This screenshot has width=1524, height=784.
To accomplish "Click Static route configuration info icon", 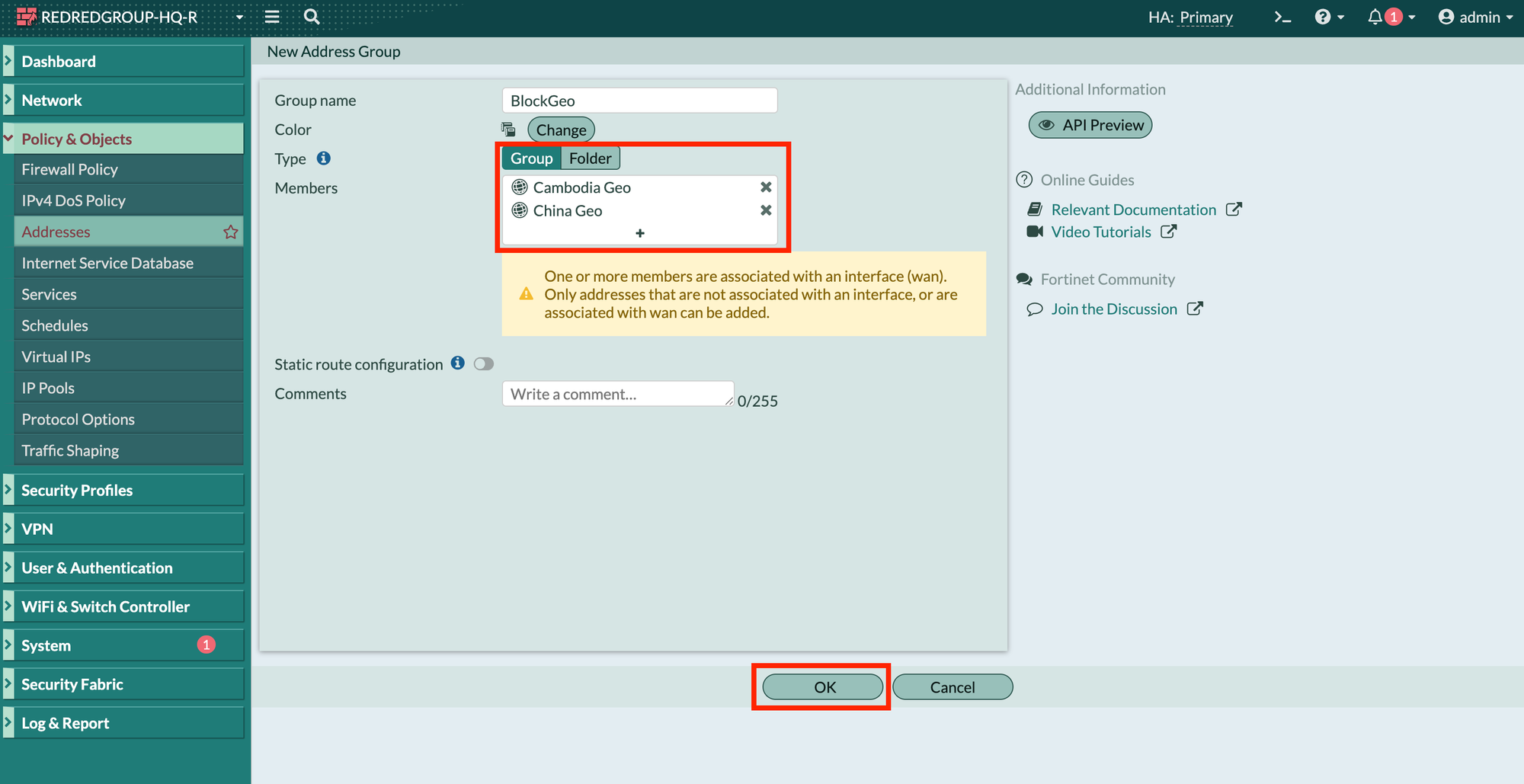I will 457,363.
